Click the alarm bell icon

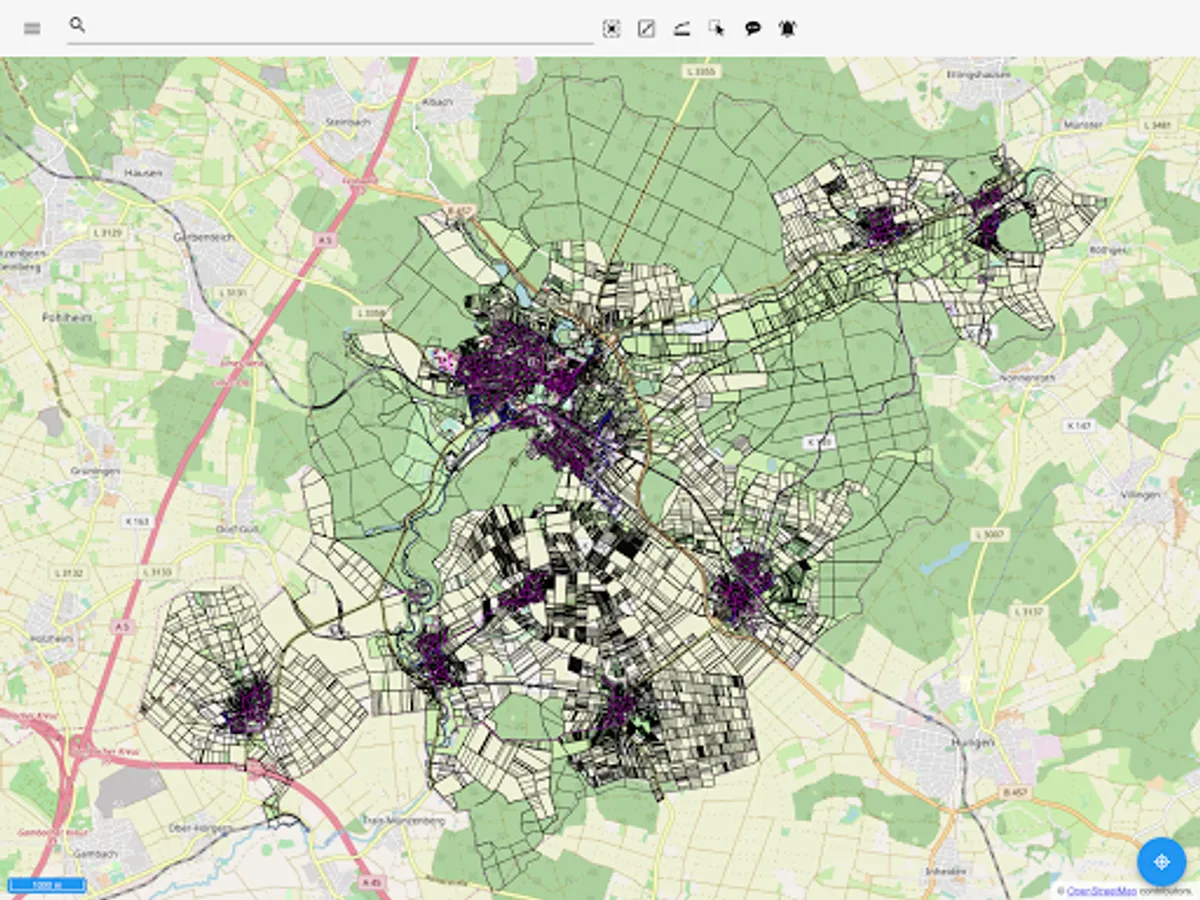pyautogui.click(x=787, y=29)
